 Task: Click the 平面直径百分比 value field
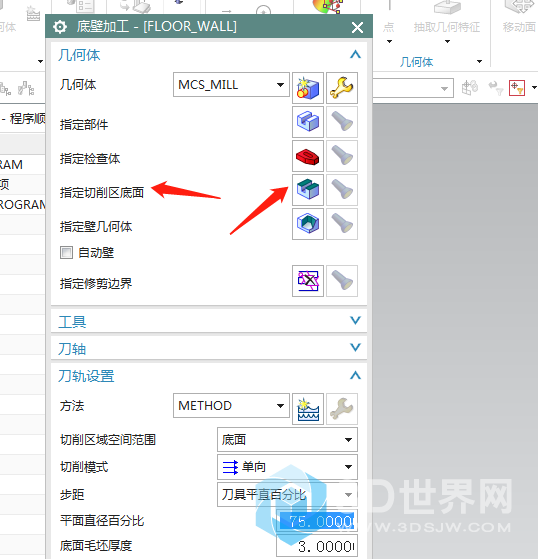317,521
